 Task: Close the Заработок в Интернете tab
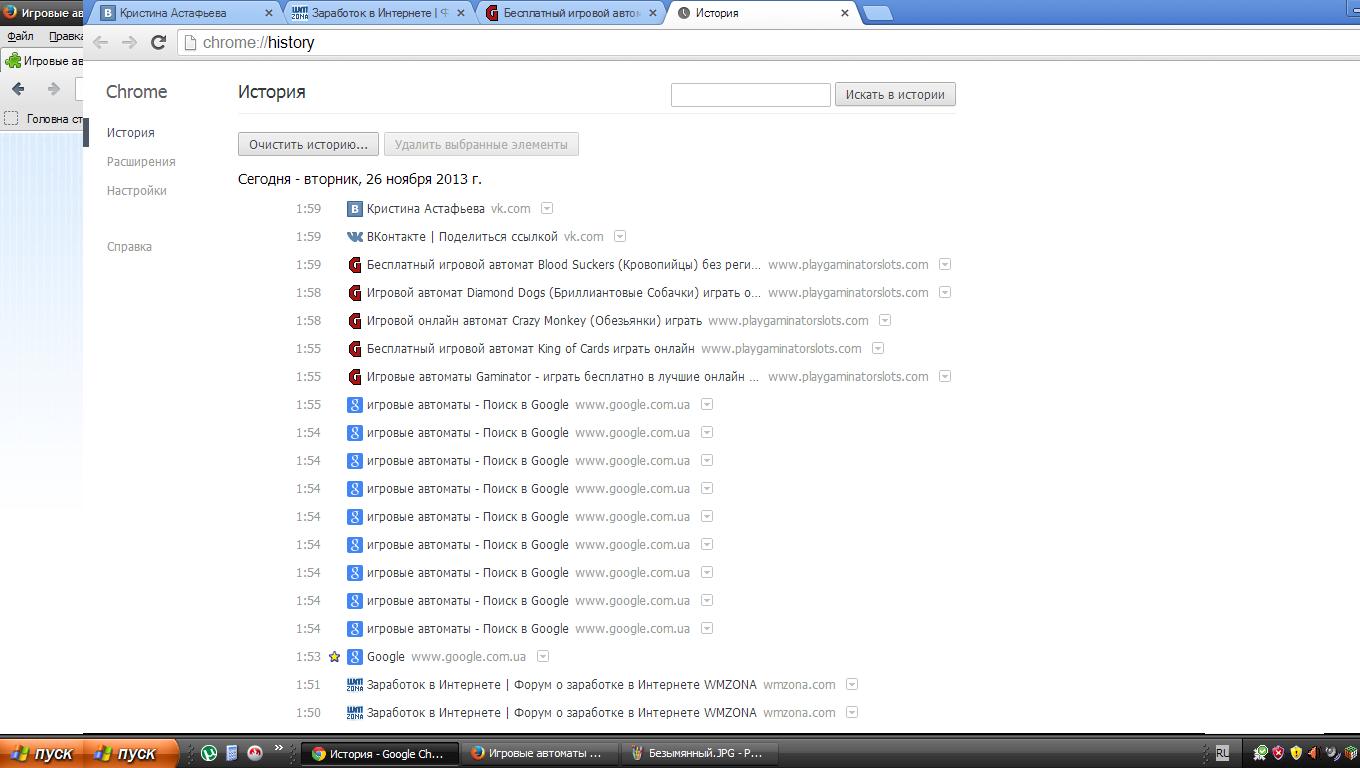[x=460, y=13]
